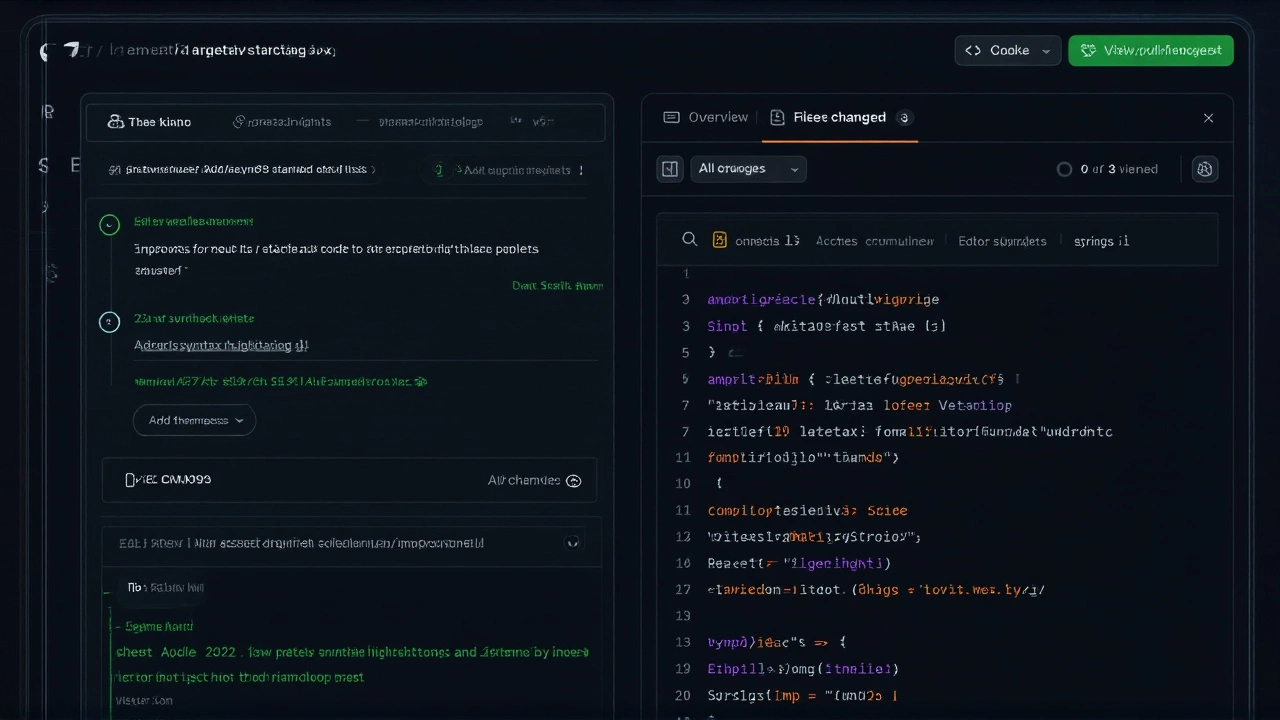Image resolution: width=1280 pixels, height=720 pixels.
Task: Open the file tree sidebar toggle icon
Action: (x=670, y=168)
